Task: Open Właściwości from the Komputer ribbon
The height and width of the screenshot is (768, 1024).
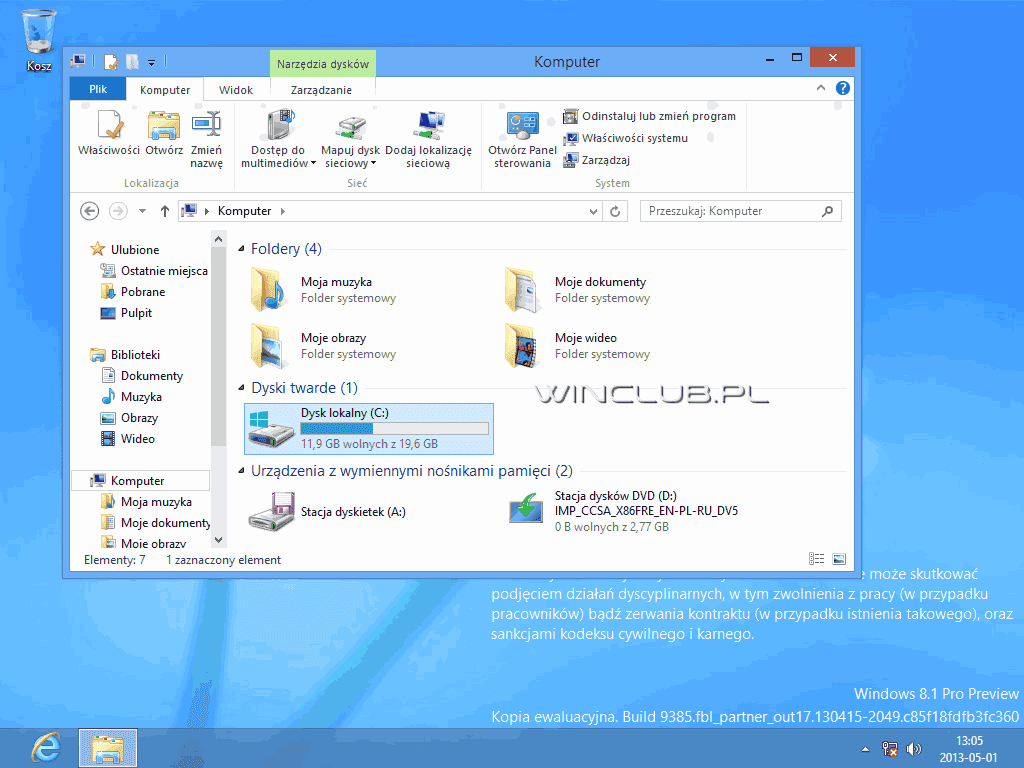Action: 110,135
